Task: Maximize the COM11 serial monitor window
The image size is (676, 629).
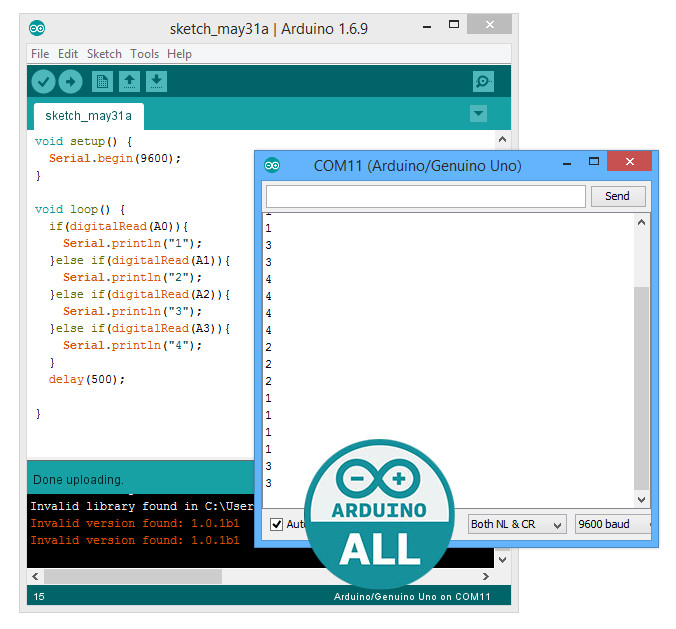Action: coord(594,162)
